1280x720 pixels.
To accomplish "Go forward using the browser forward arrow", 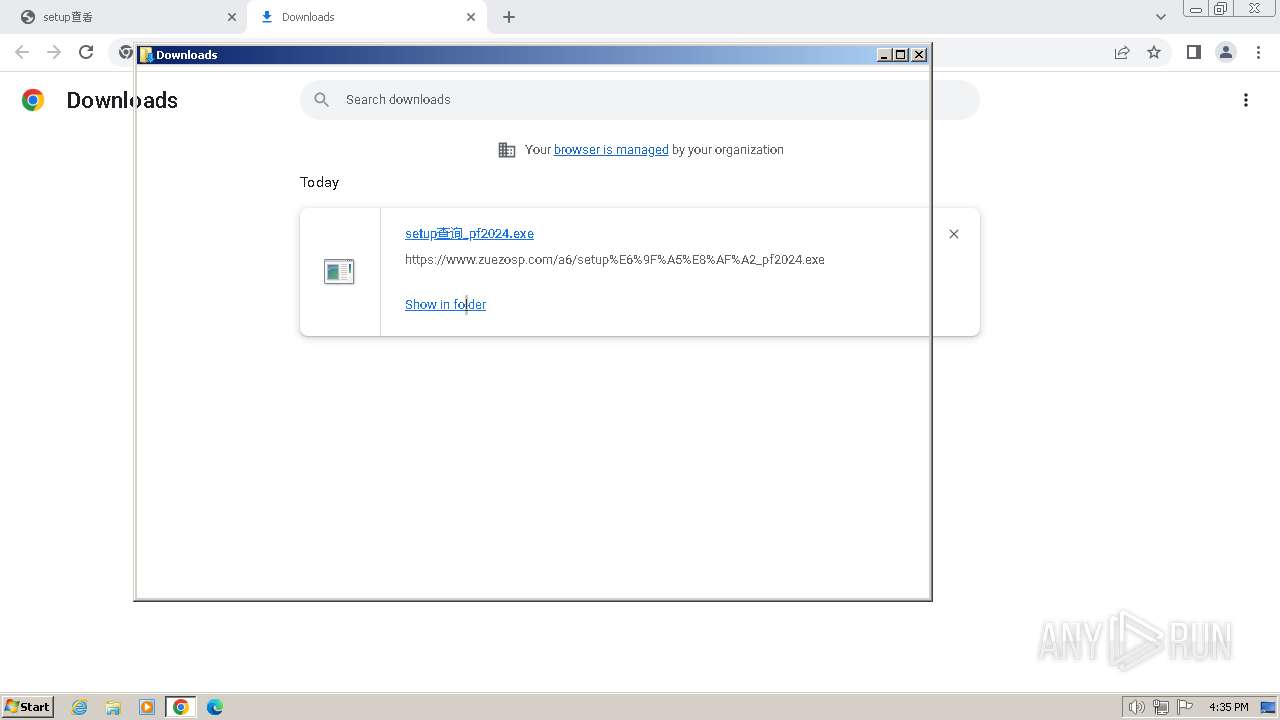I will pyautogui.click(x=54, y=52).
